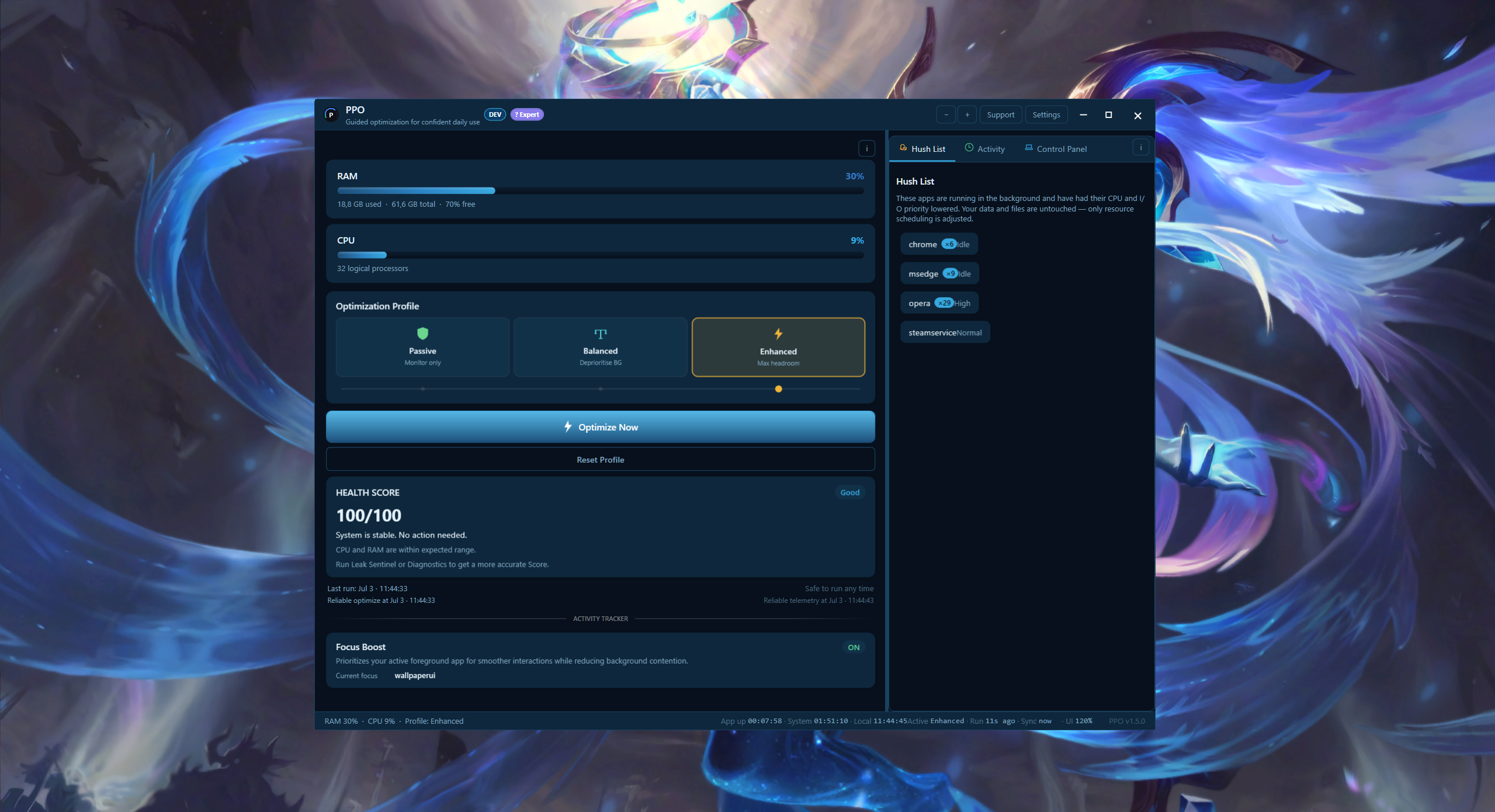Click the PPO logo icon in title bar
This screenshot has width=1495, height=812.
(x=331, y=114)
